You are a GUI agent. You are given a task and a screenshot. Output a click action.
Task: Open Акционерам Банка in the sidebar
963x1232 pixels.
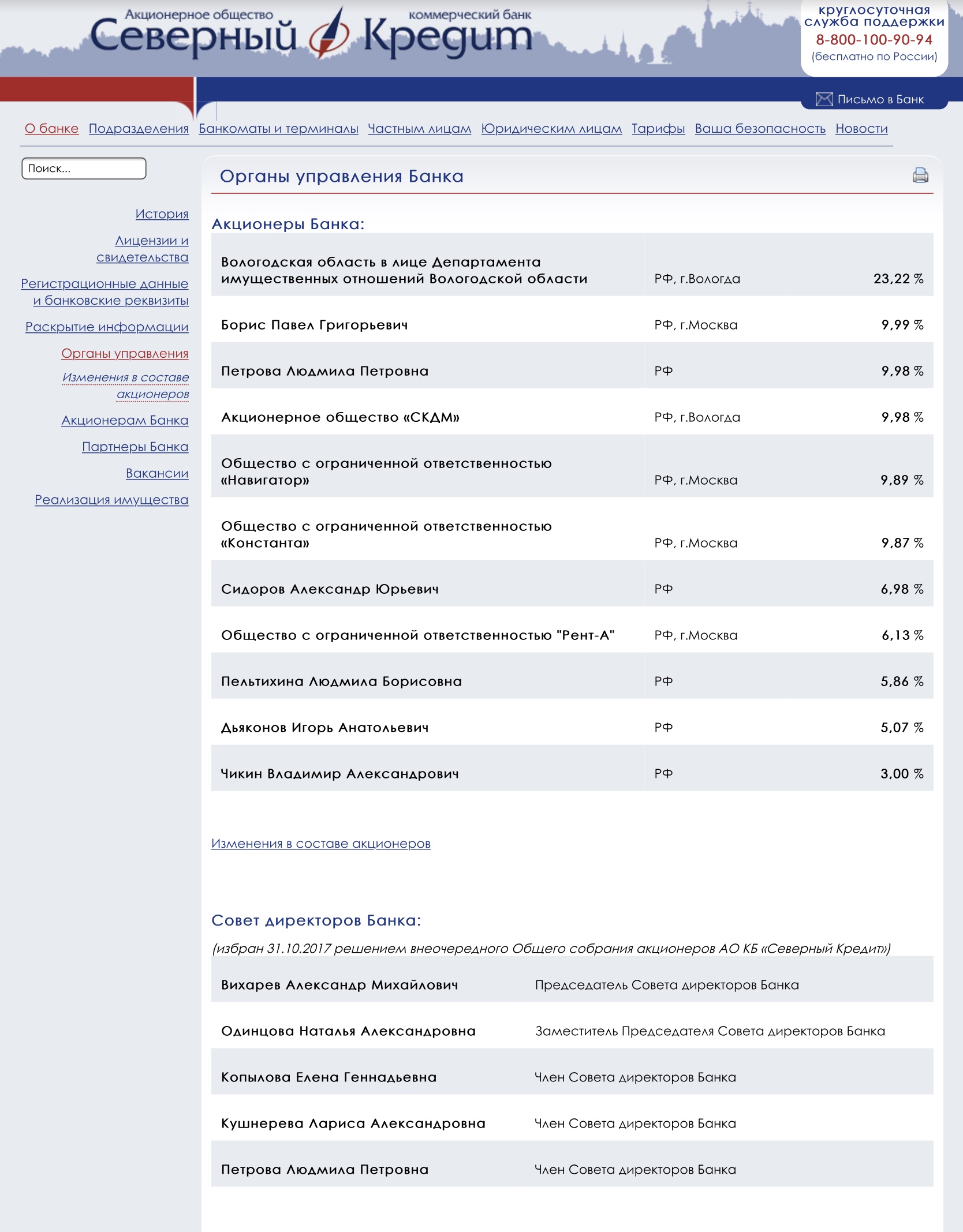tap(125, 421)
